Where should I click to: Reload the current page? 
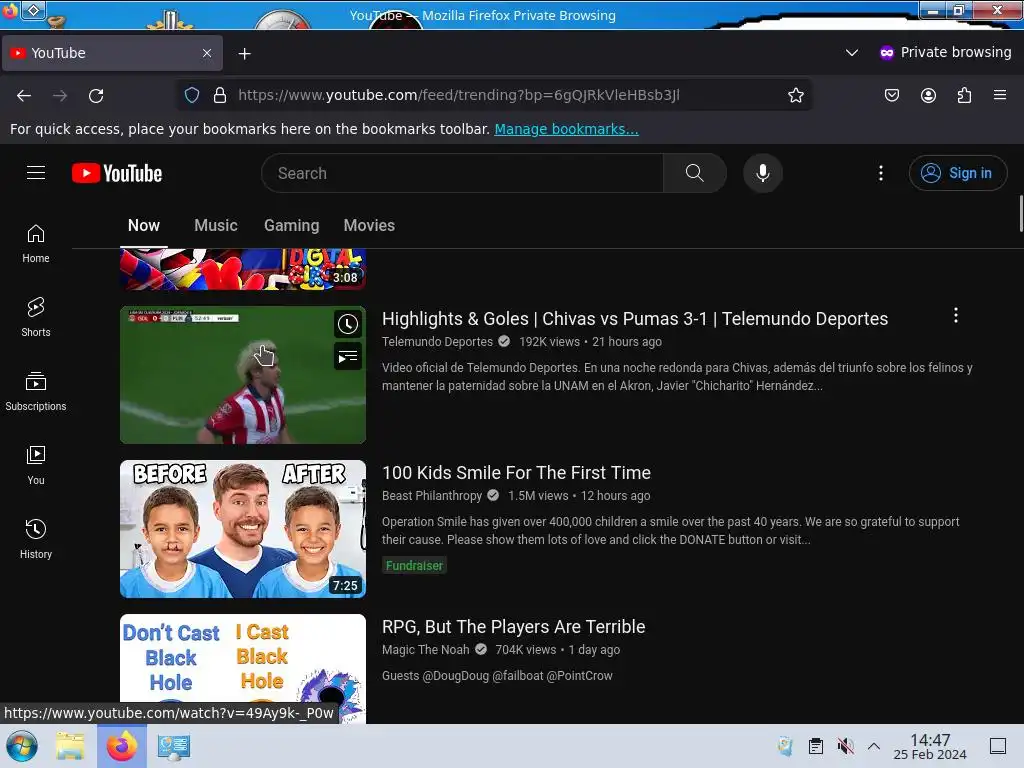pyautogui.click(x=96, y=95)
